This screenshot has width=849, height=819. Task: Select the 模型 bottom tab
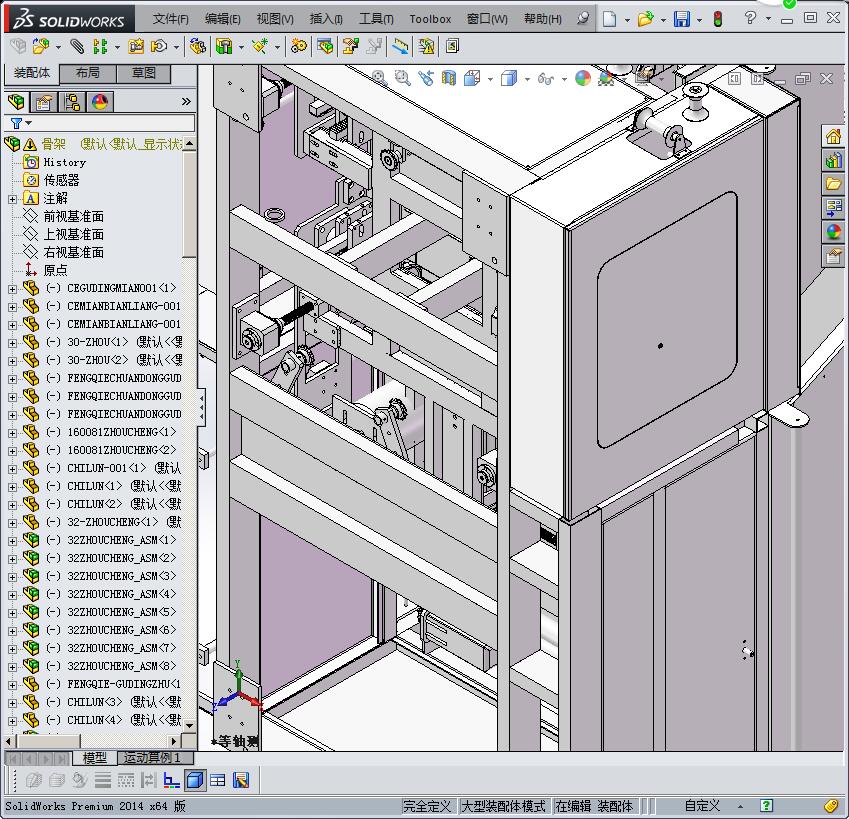point(94,758)
